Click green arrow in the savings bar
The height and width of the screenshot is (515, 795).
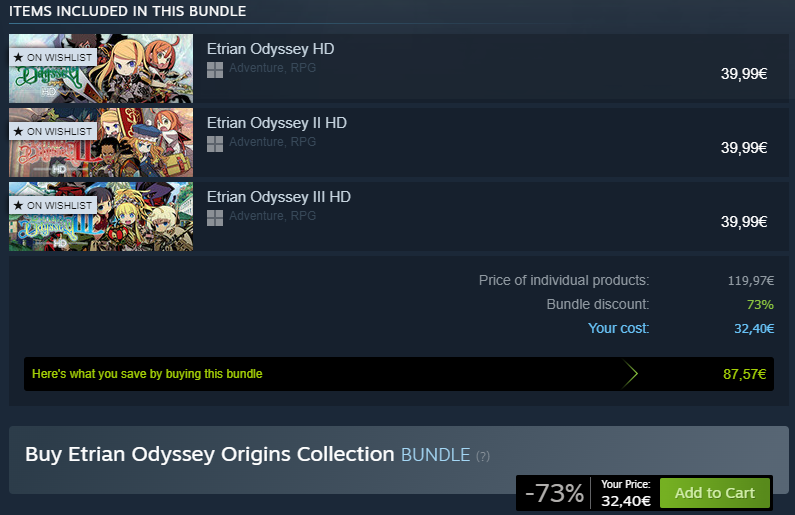(x=630, y=374)
